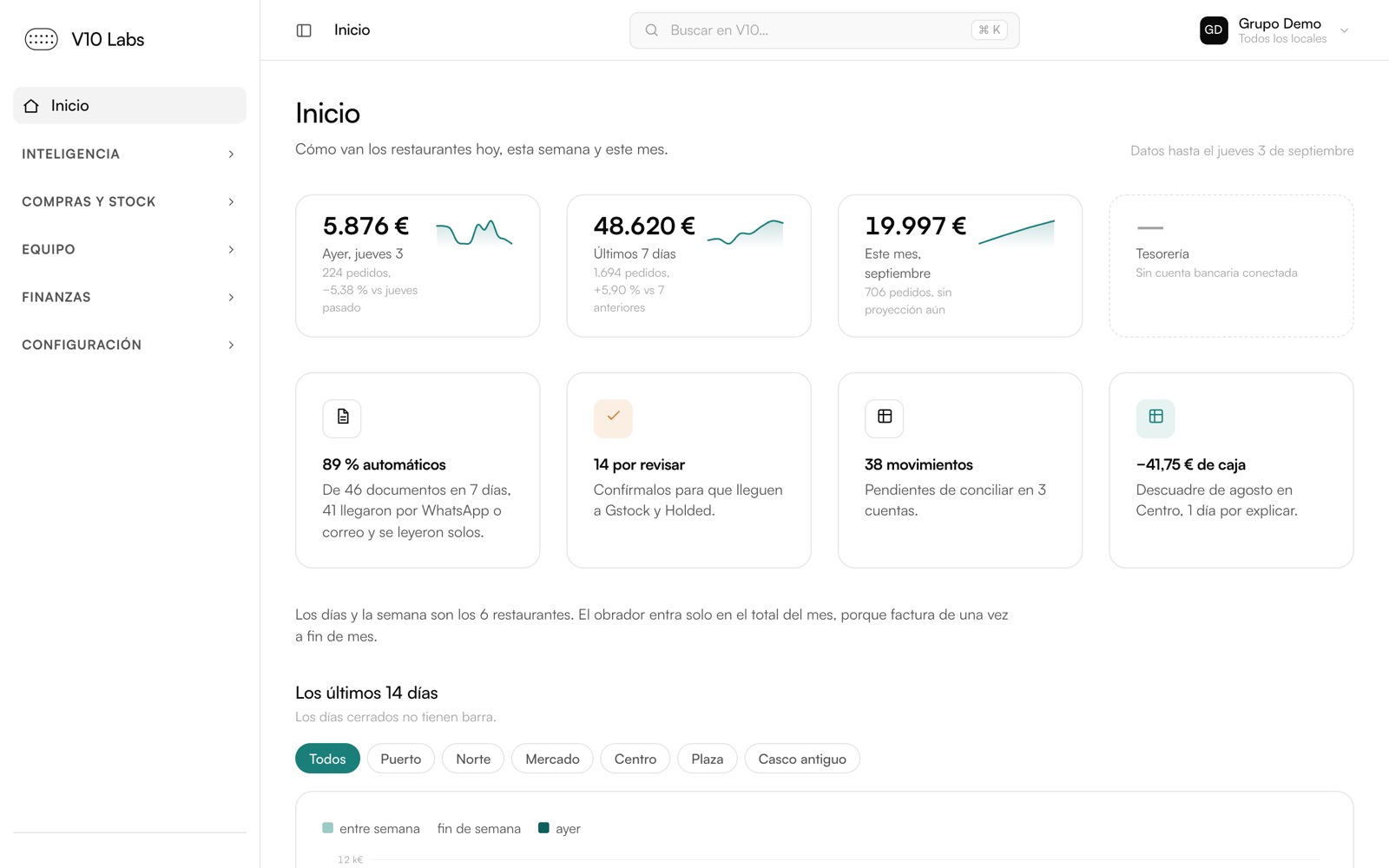
Task: Click the 'Datos hasta el jueves 3 de septiembre' text
Action: 1242,151
